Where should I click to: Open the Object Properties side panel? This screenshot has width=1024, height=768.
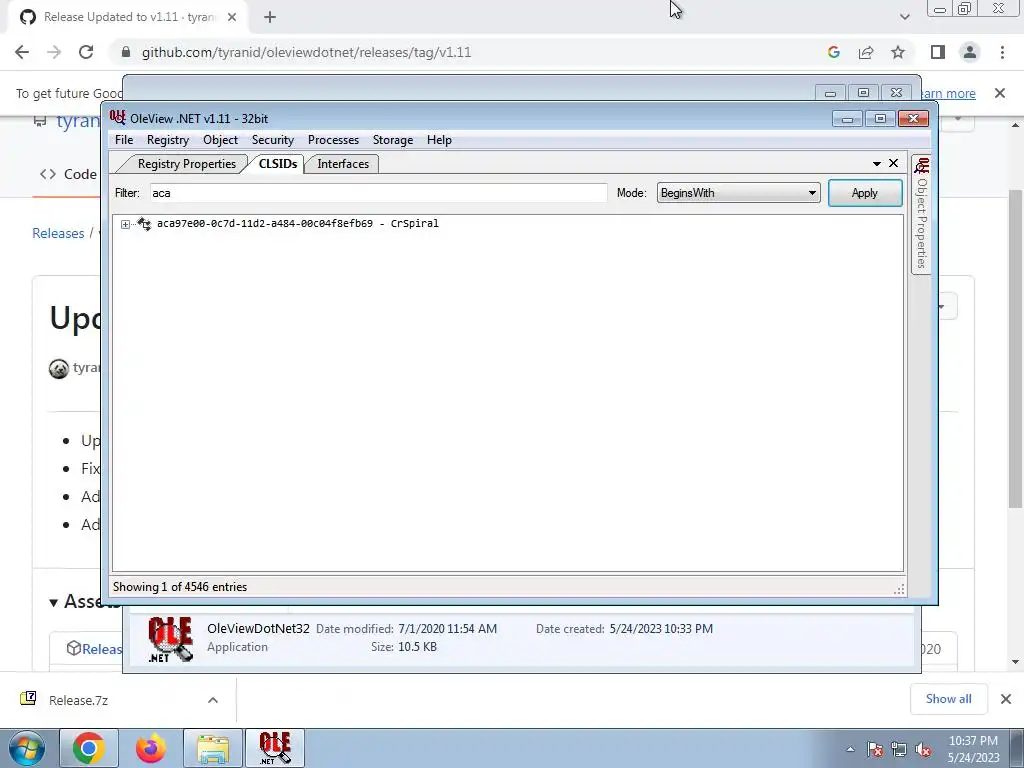tap(921, 216)
